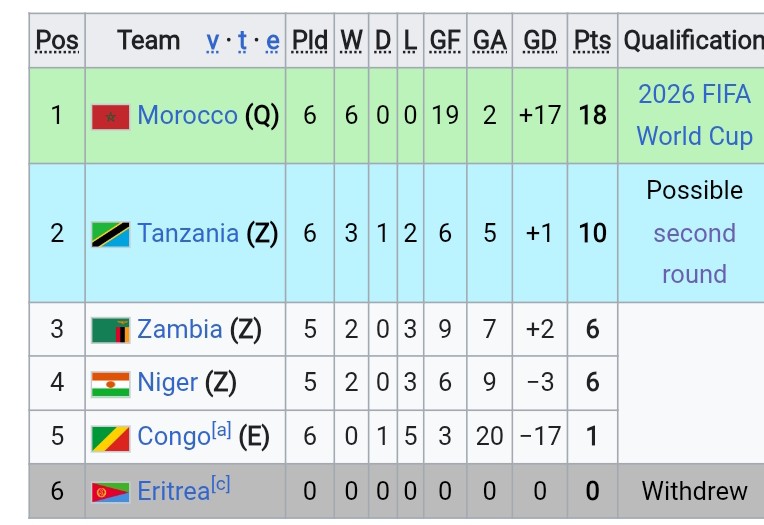The width and height of the screenshot is (764, 525).
Task: Open the Eritrea team link
Action: pos(173,491)
